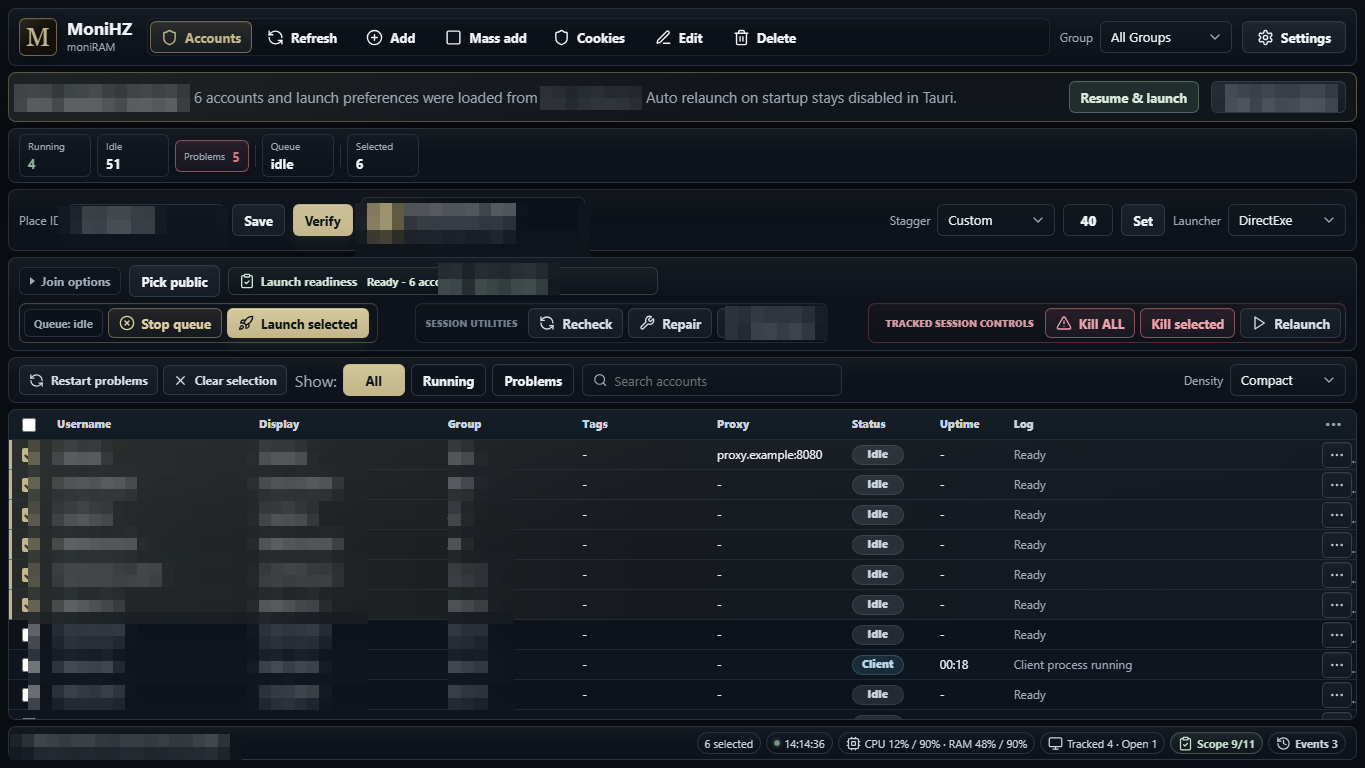The width and height of the screenshot is (1365, 768).
Task: Click 6 selected in status bar
Action: (x=728, y=744)
